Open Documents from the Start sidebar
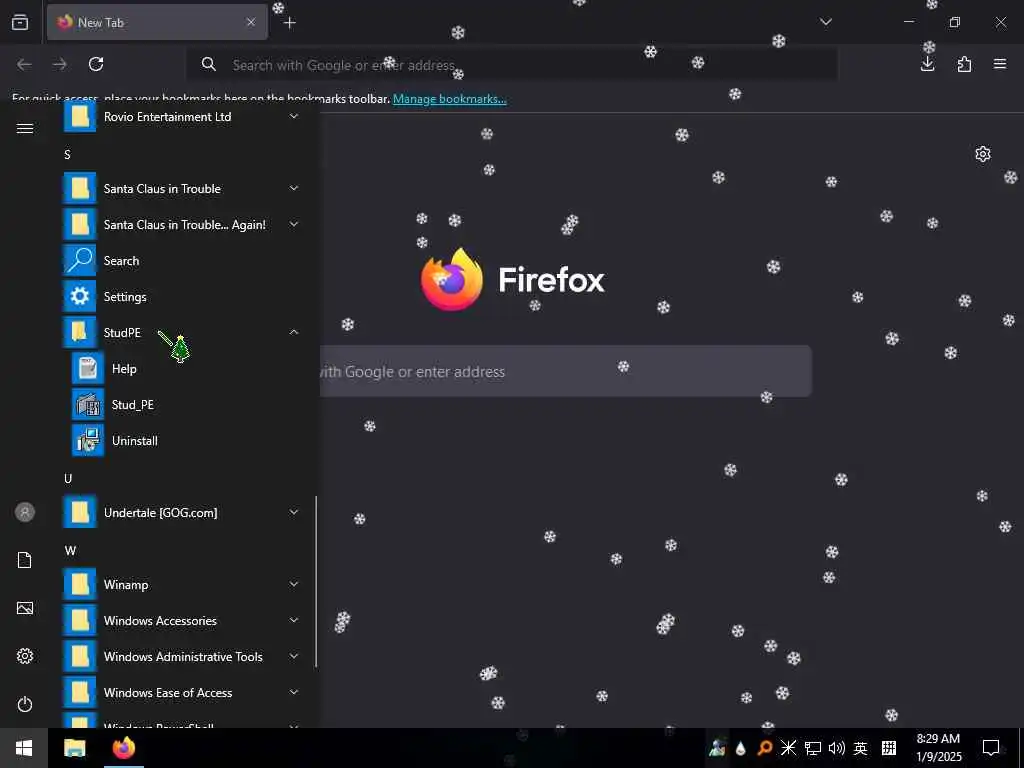 25,560
